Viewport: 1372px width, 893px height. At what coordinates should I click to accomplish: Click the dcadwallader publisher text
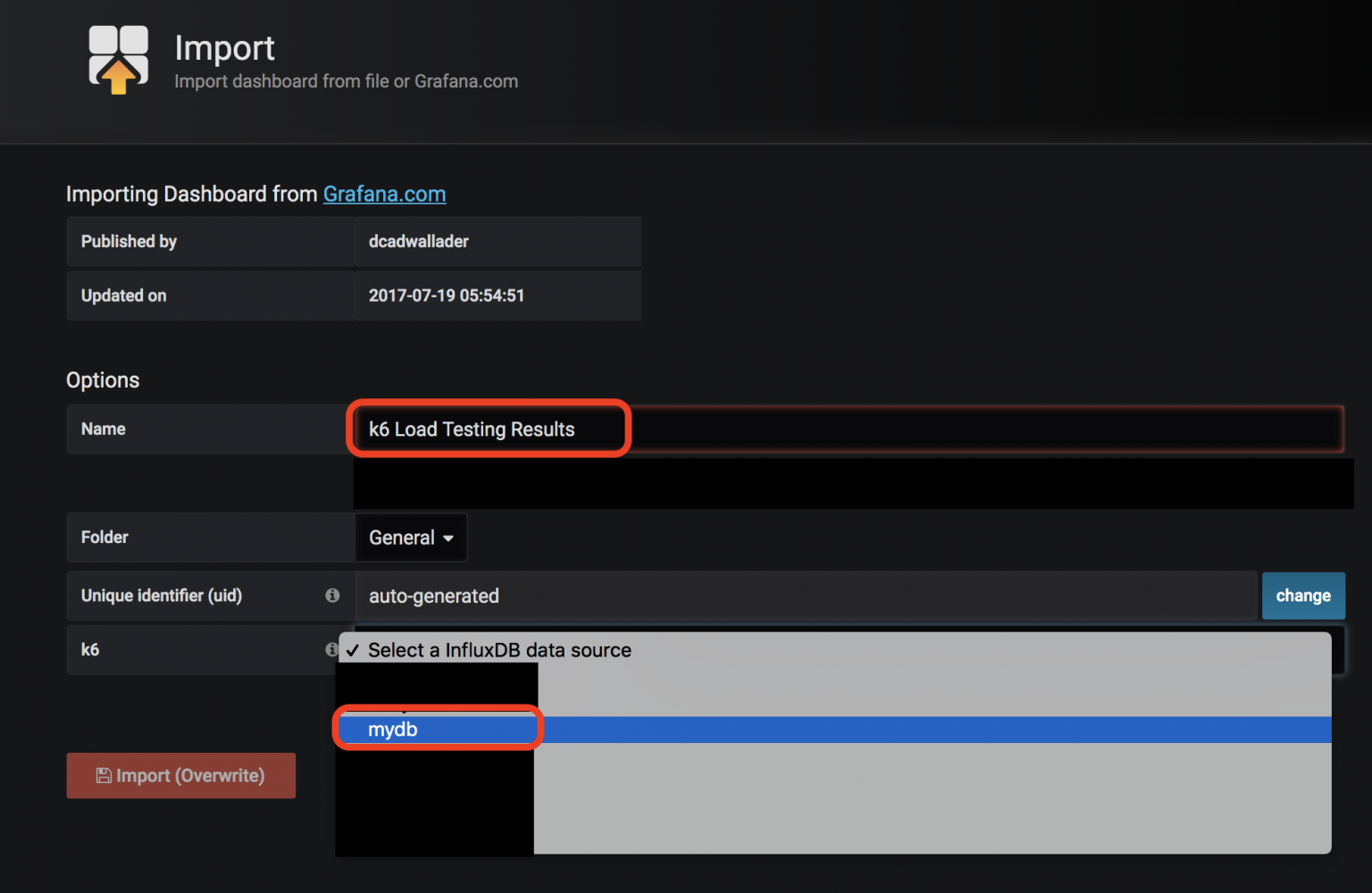[419, 241]
